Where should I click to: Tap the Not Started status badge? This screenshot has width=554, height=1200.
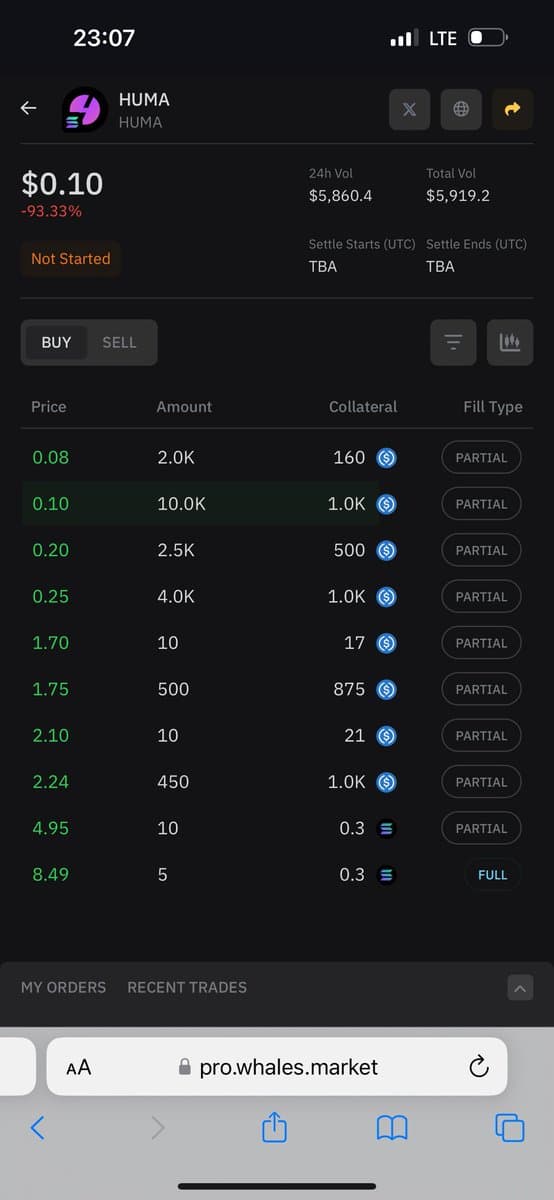pos(71,259)
